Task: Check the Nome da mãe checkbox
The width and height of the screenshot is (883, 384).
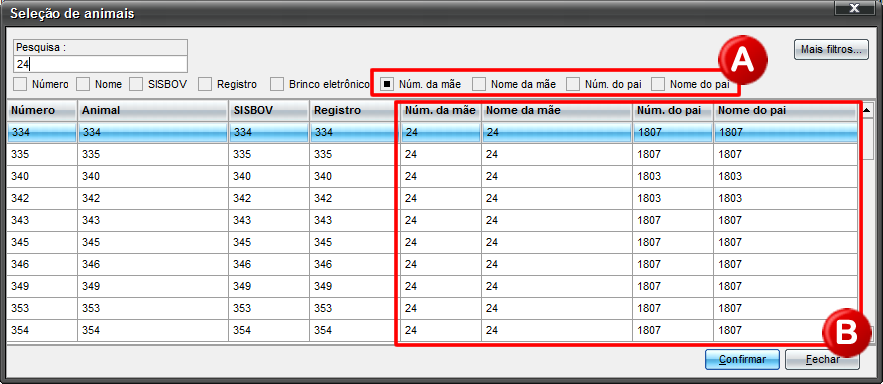Action: coord(479,84)
